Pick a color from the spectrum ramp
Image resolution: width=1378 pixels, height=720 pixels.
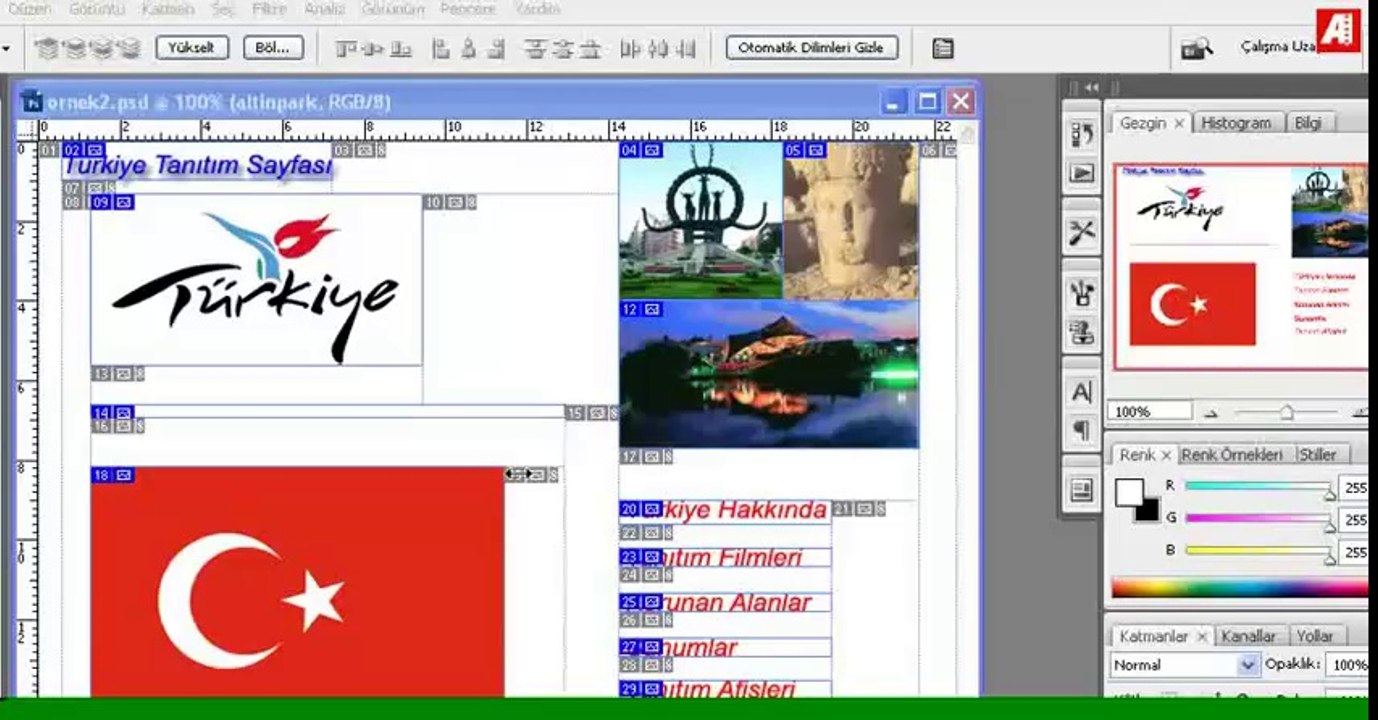coord(1238,589)
